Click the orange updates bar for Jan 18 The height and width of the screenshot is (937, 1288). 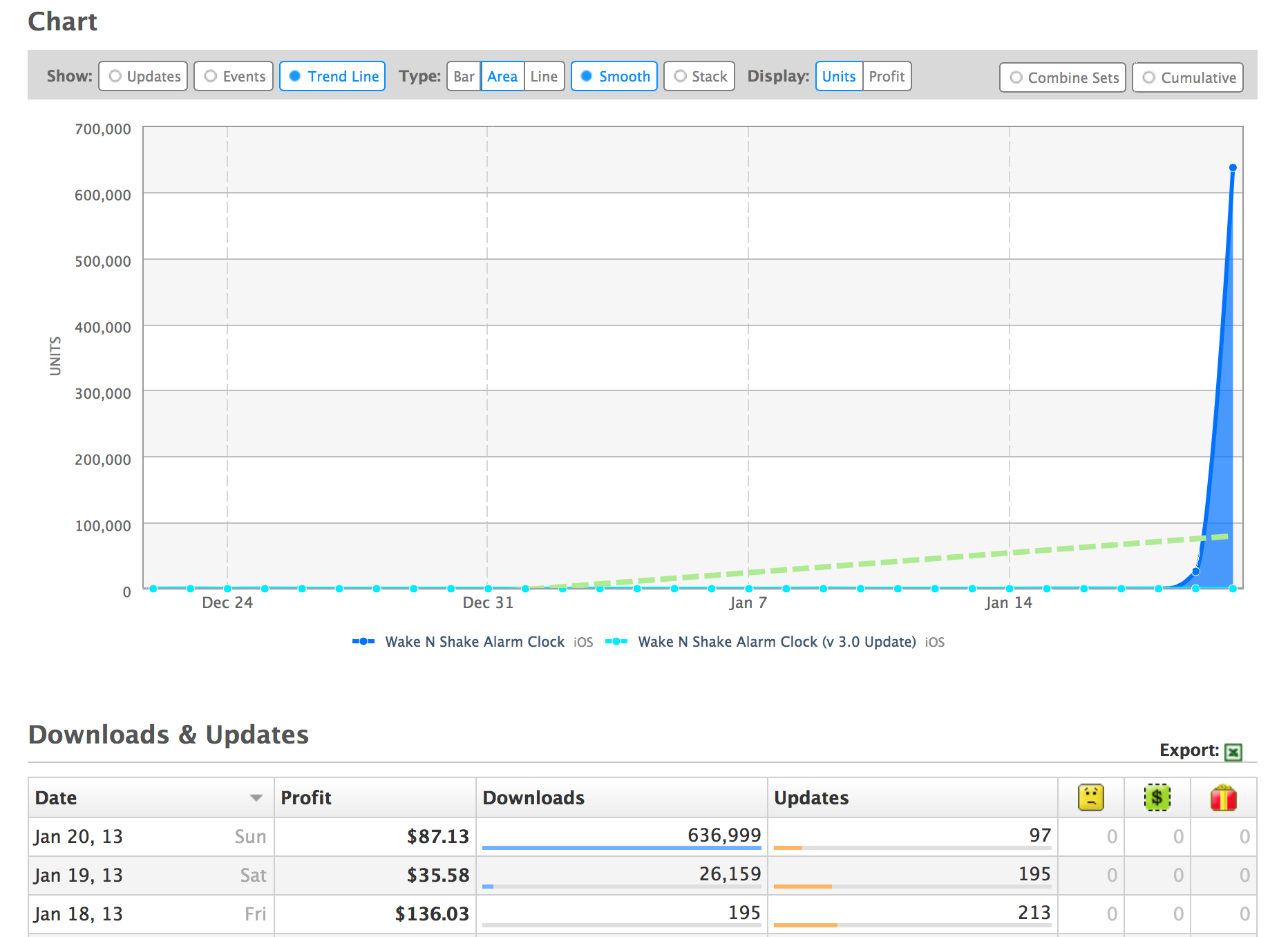coord(806,925)
